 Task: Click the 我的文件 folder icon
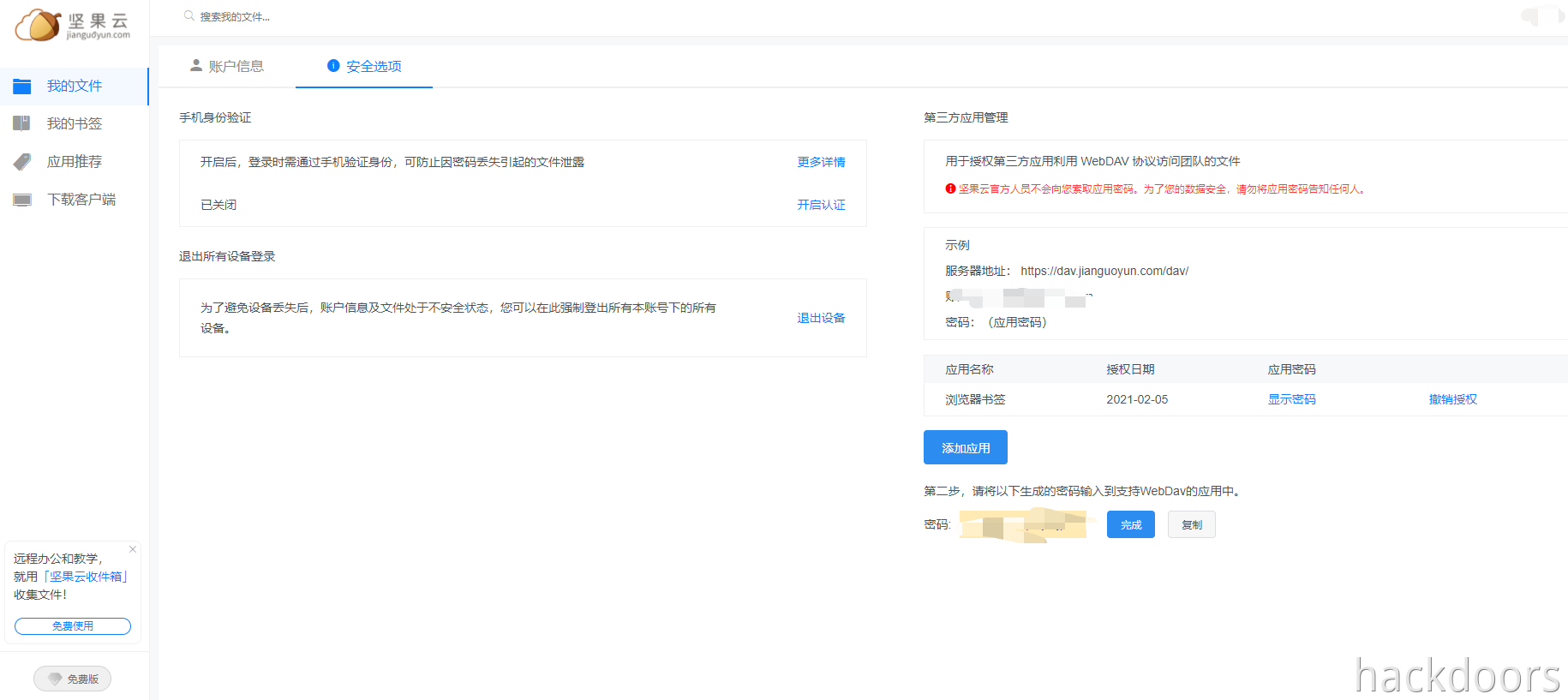pyautogui.click(x=22, y=86)
